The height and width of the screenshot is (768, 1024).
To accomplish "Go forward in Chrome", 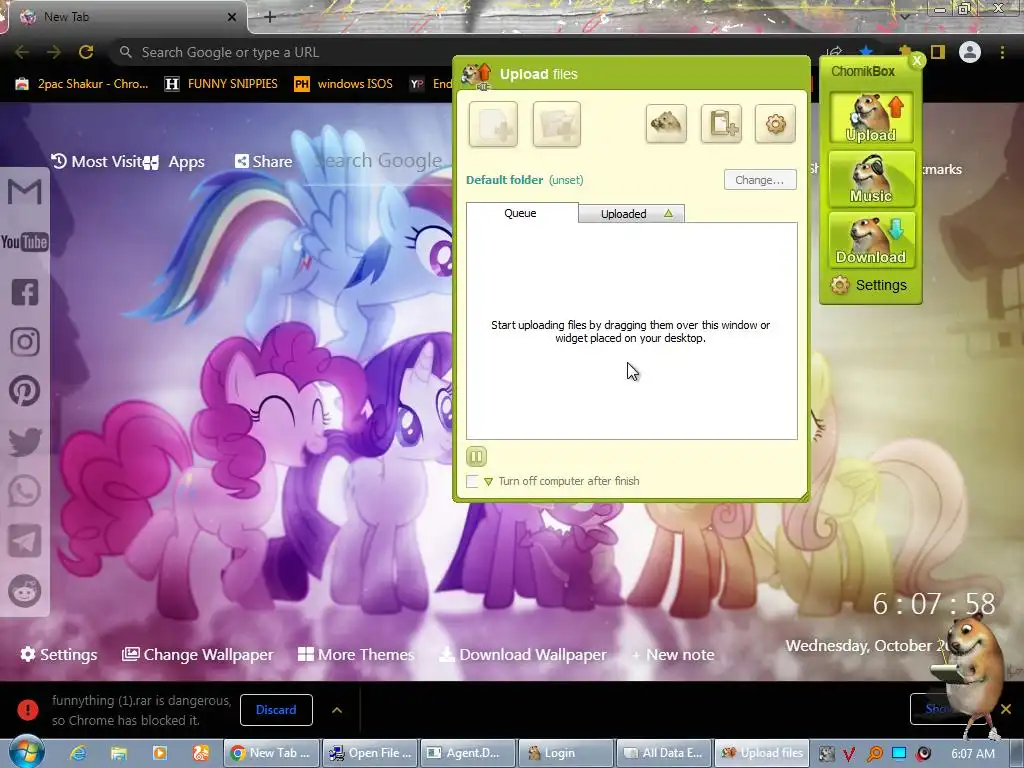I will tap(54, 52).
